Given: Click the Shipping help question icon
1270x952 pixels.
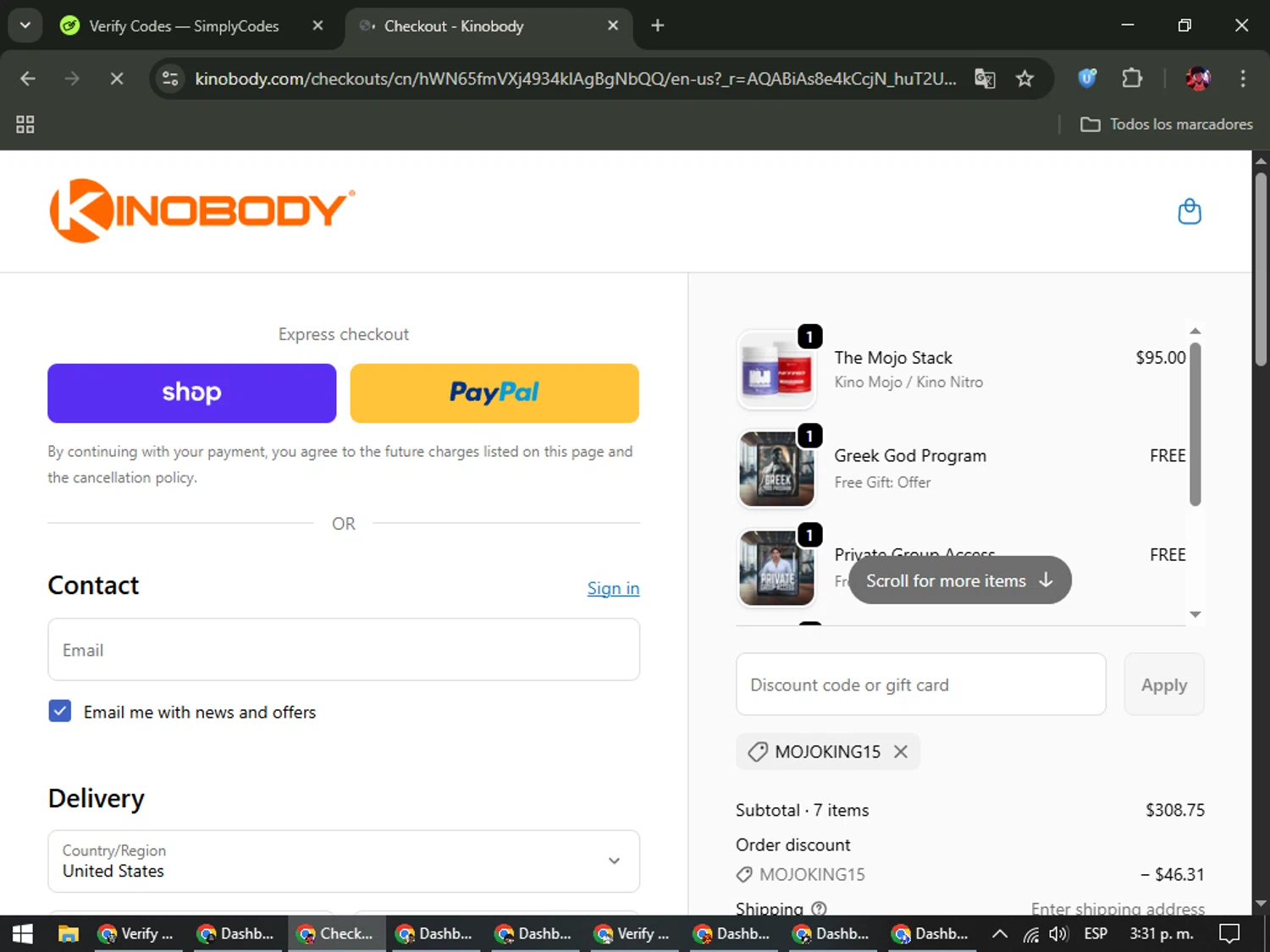Looking at the screenshot, I should point(819,908).
